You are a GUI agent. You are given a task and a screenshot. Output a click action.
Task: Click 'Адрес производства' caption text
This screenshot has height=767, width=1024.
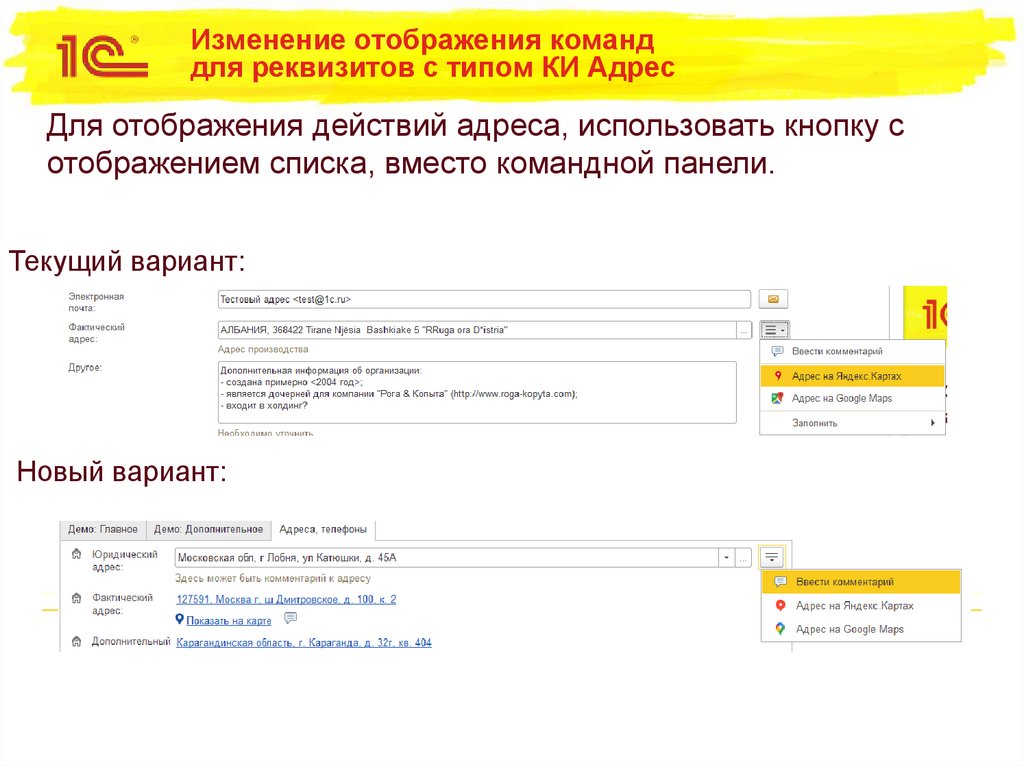[263, 350]
